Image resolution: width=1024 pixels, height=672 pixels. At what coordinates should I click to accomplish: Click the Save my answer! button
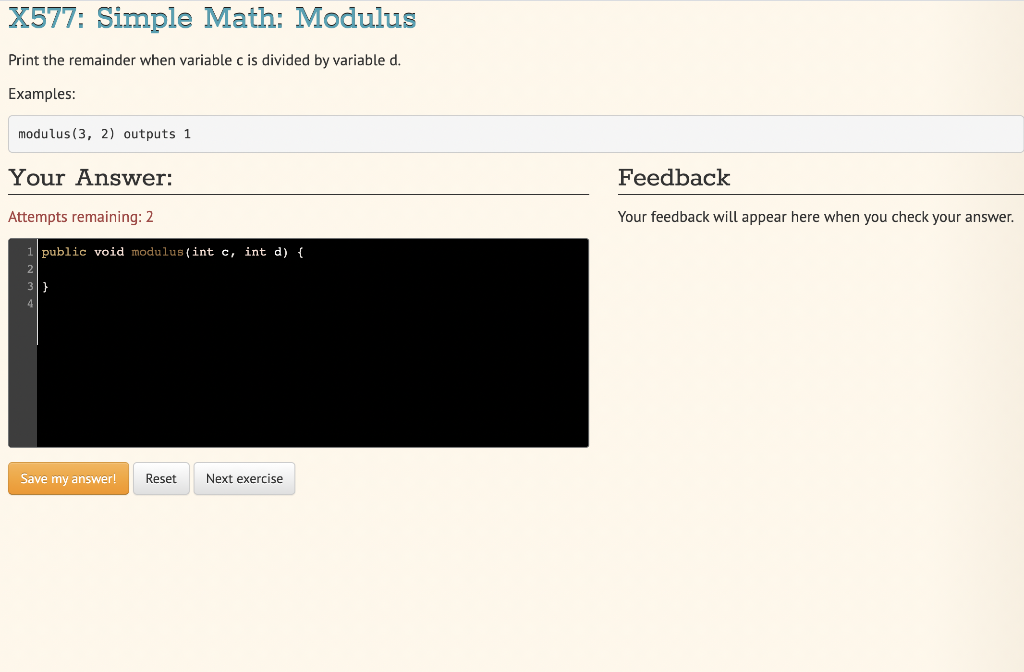tap(67, 478)
